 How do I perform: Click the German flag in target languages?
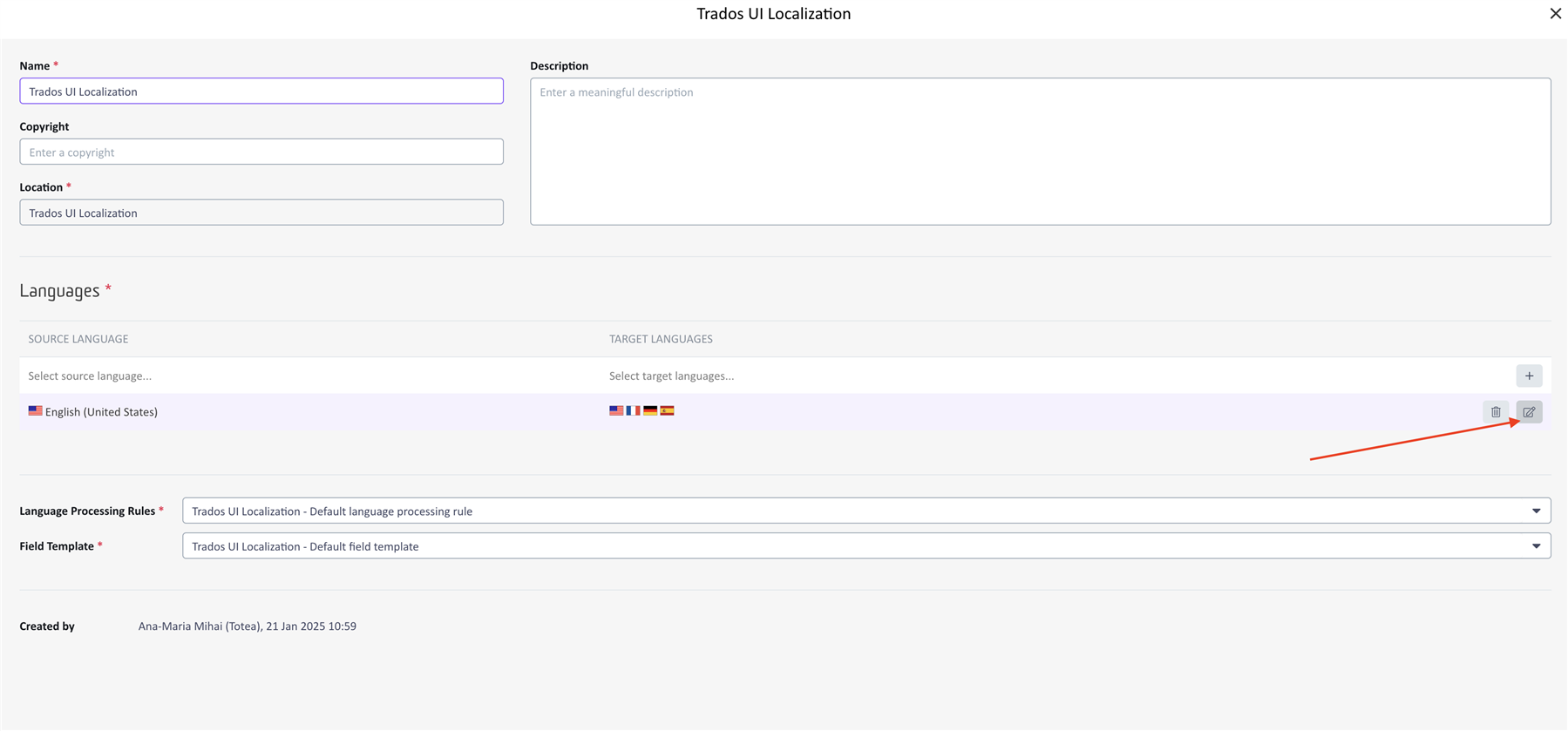(x=650, y=410)
